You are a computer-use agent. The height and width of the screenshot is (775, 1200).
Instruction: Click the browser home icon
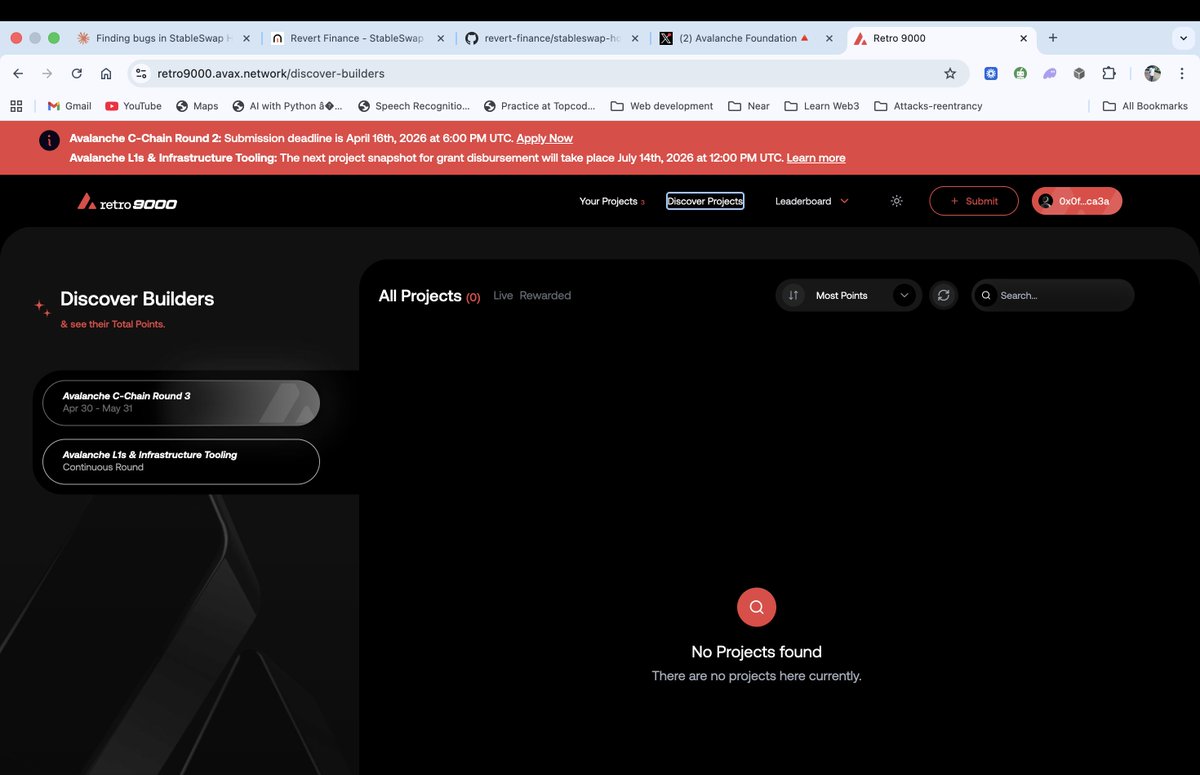(x=106, y=73)
